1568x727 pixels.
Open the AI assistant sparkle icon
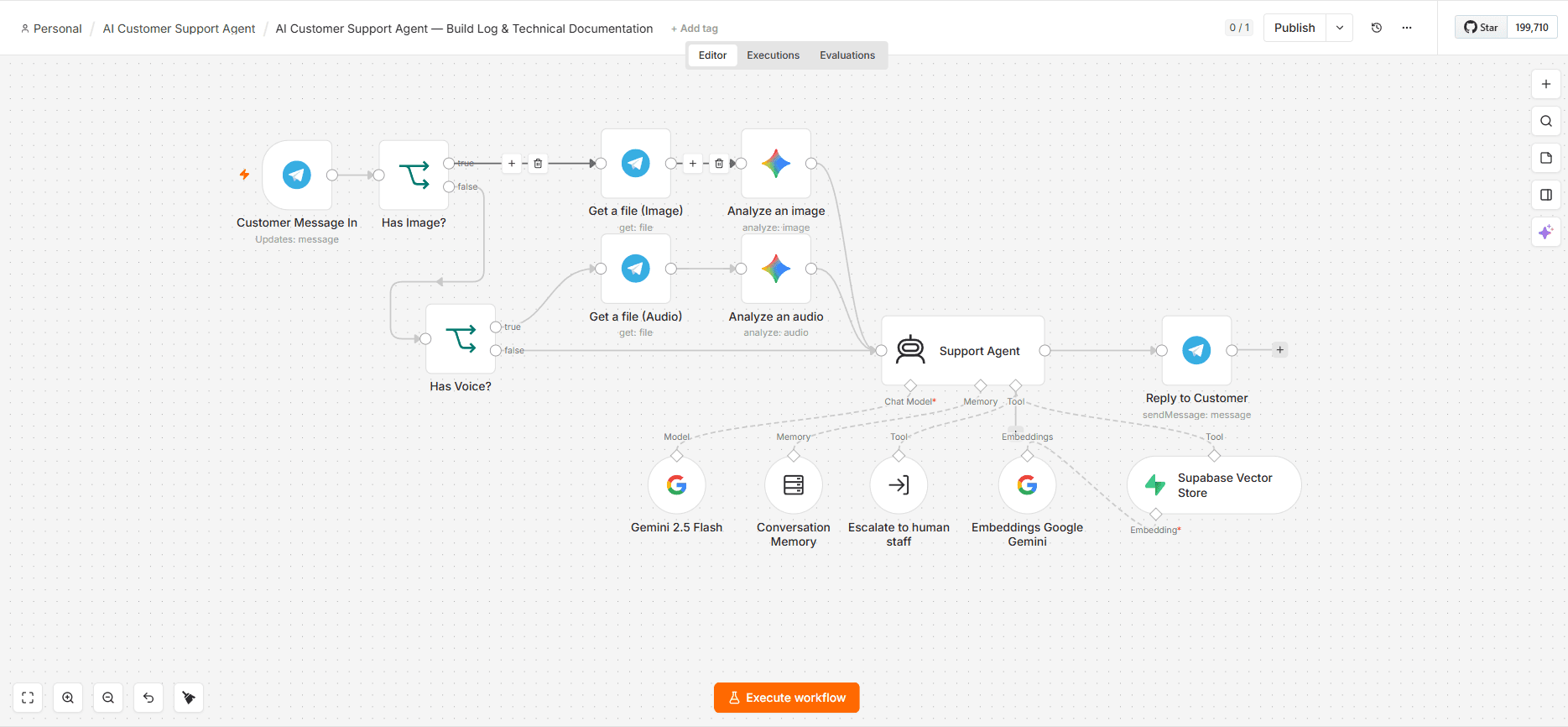1546,232
